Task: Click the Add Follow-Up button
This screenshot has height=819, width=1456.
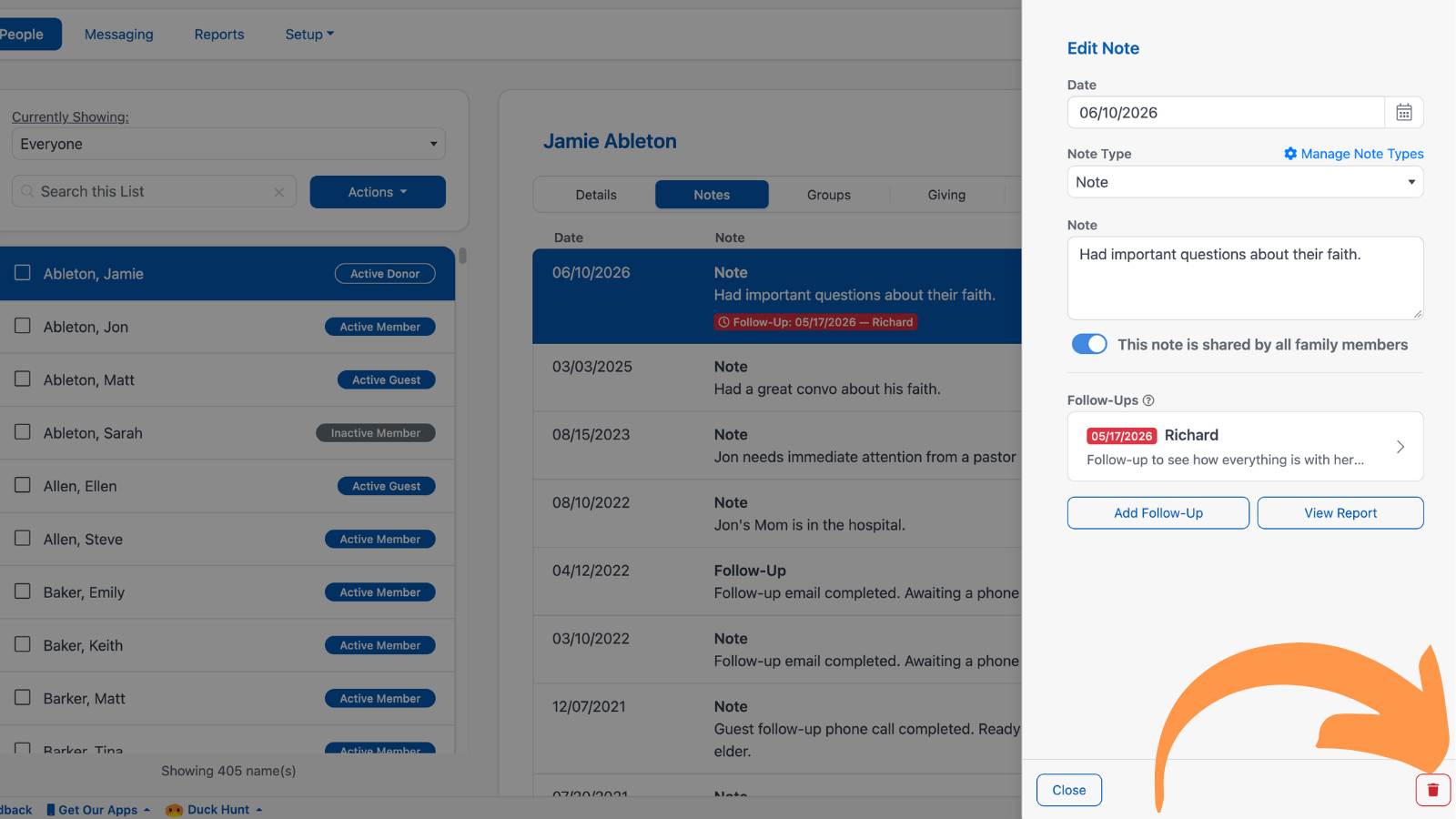Action: pyautogui.click(x=1158, y=513)
